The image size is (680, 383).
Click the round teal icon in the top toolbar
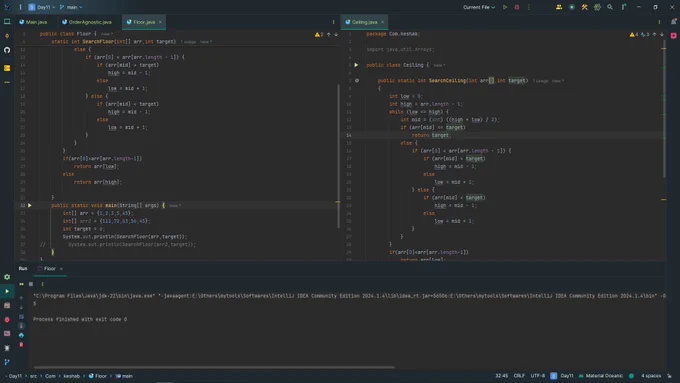pyautogui.click(x=572, y=7)
